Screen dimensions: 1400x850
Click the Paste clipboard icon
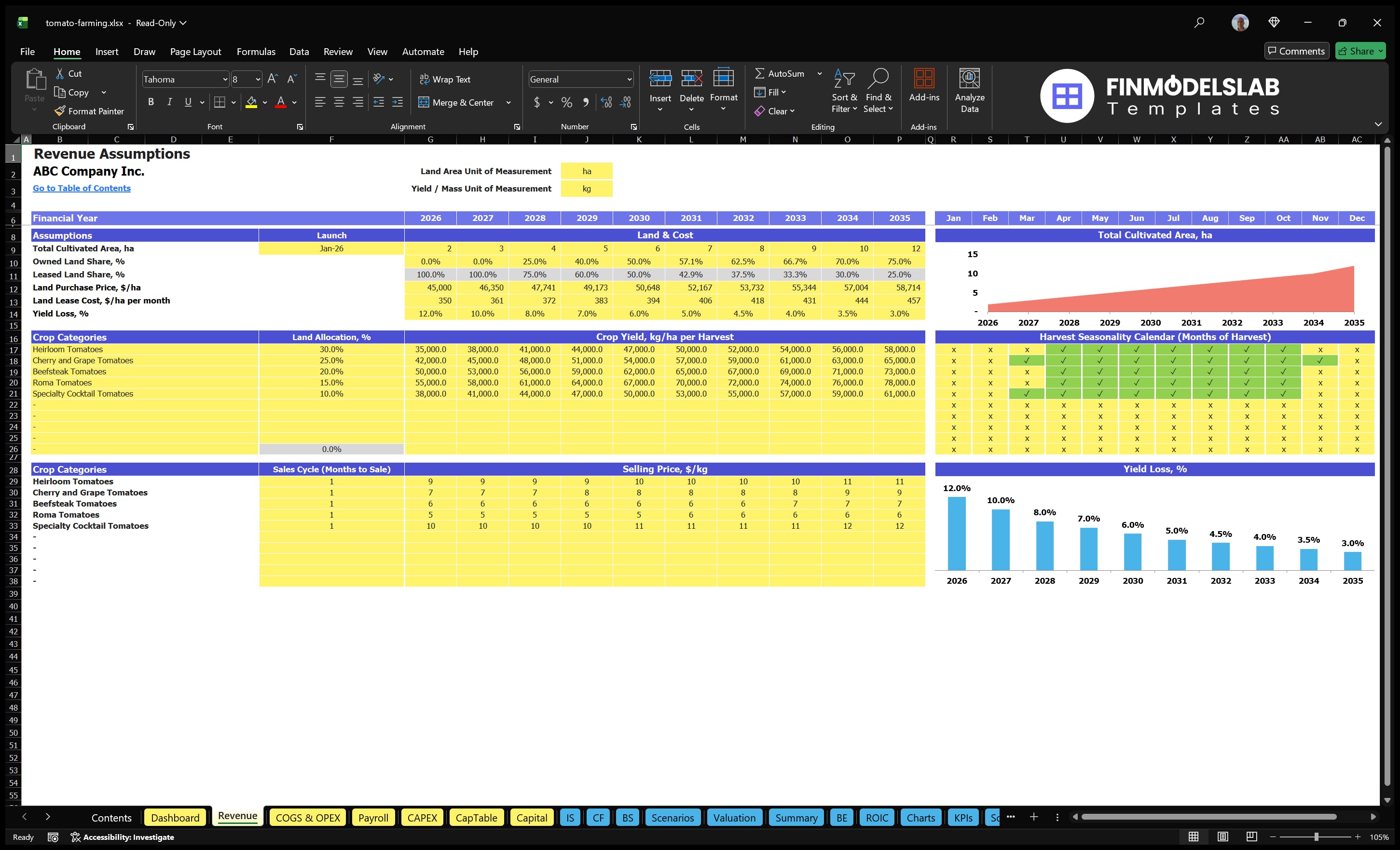[x=35, y=80]
